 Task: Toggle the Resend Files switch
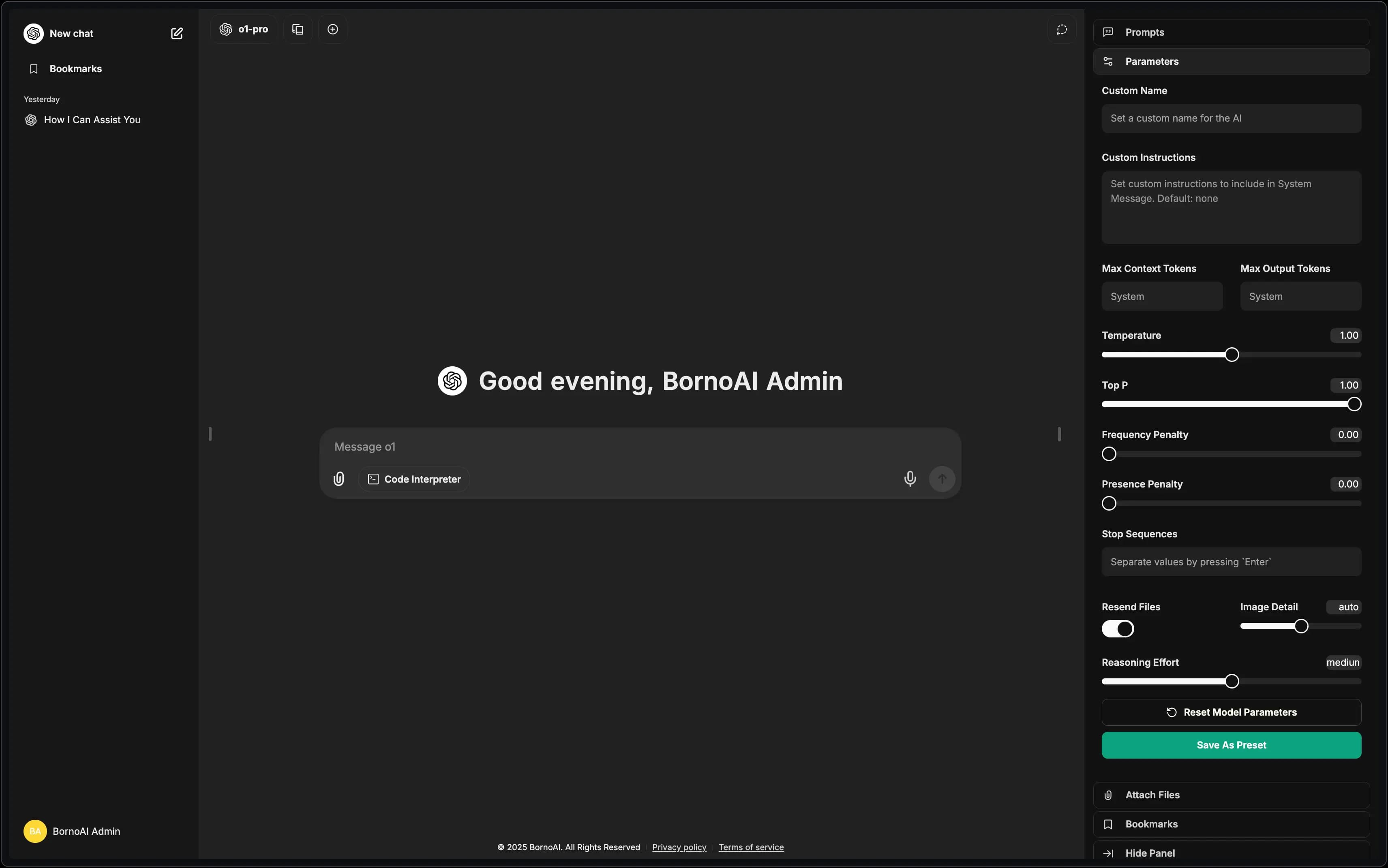click(1118, 629)
